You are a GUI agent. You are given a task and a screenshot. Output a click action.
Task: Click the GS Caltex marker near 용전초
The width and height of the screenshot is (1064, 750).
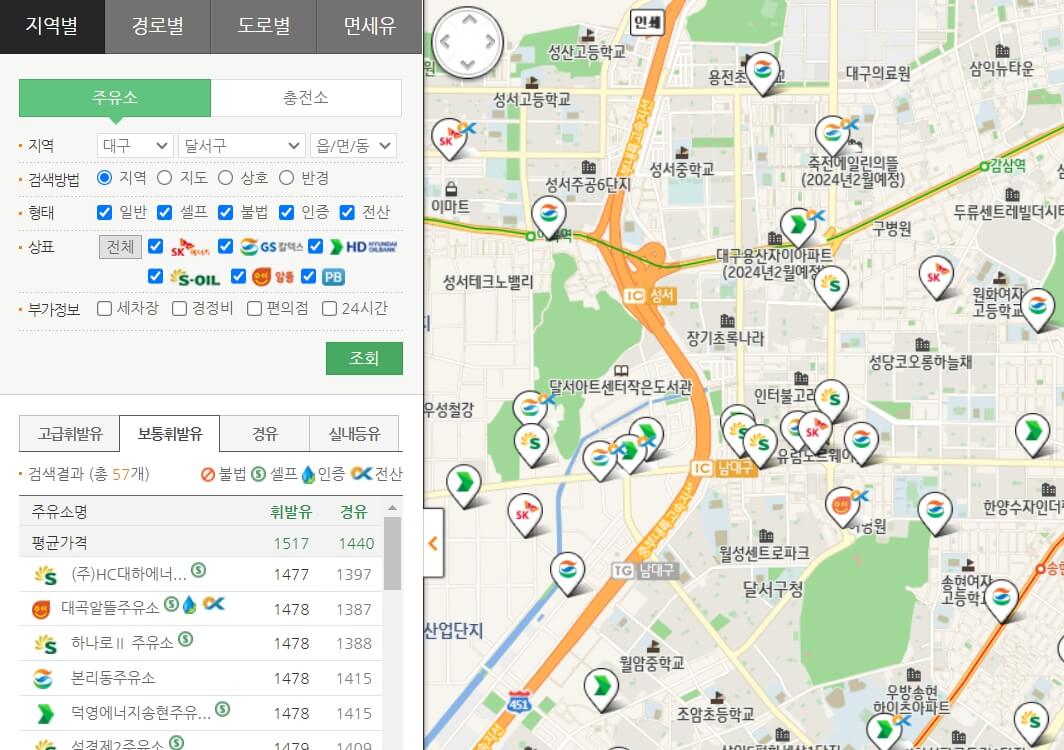tap(762, 72)
